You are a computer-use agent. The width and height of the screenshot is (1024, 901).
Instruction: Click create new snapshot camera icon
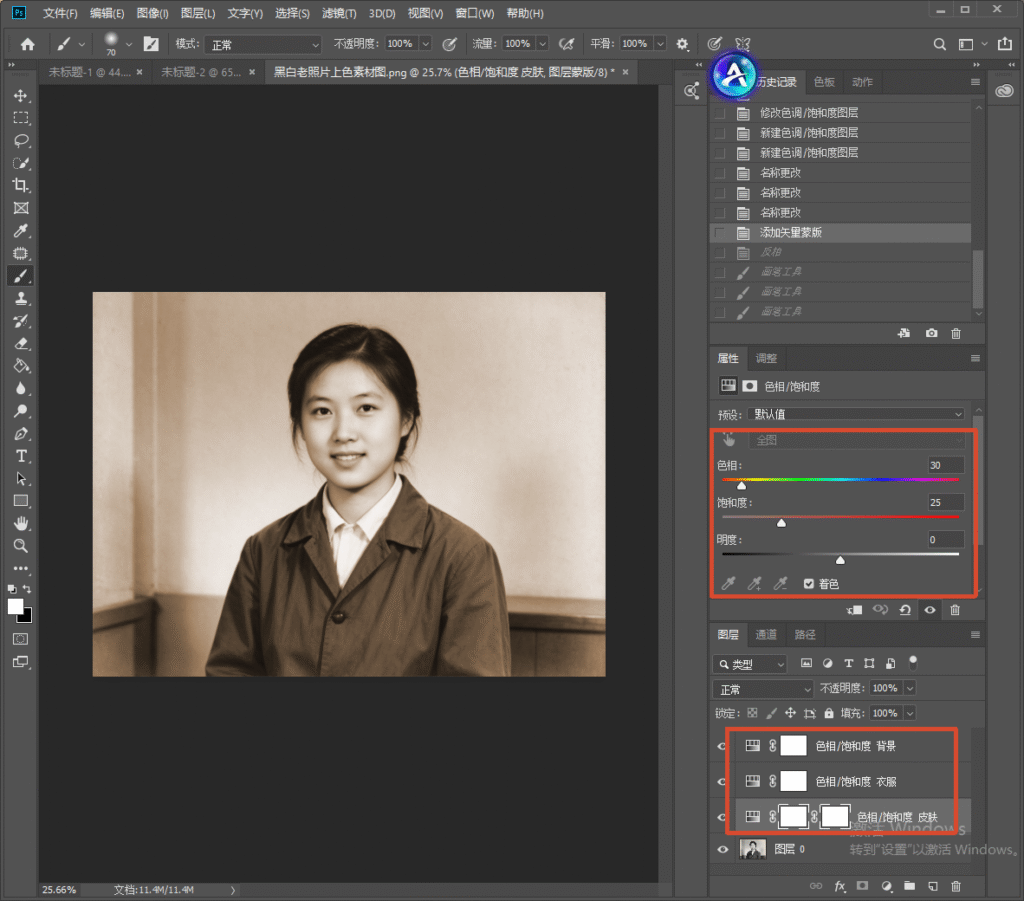[931, 333]
